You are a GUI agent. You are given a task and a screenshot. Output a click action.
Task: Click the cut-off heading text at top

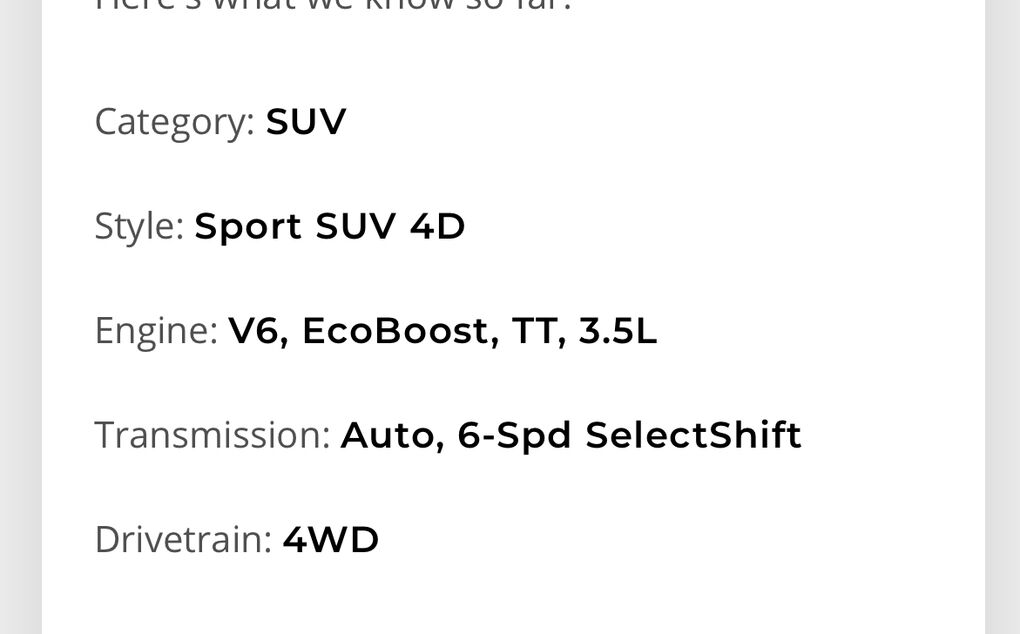click(333, 5)
